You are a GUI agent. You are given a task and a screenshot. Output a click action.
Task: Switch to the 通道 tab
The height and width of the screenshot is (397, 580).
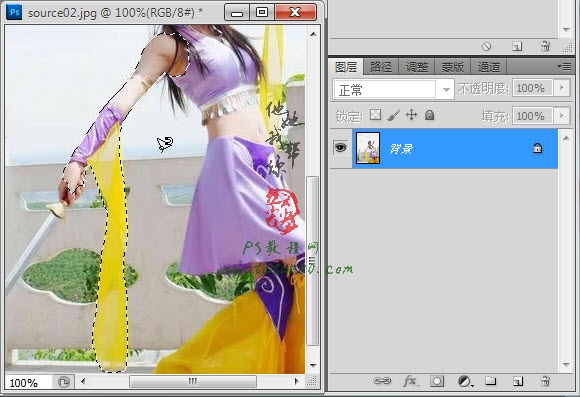click(488, 67)
